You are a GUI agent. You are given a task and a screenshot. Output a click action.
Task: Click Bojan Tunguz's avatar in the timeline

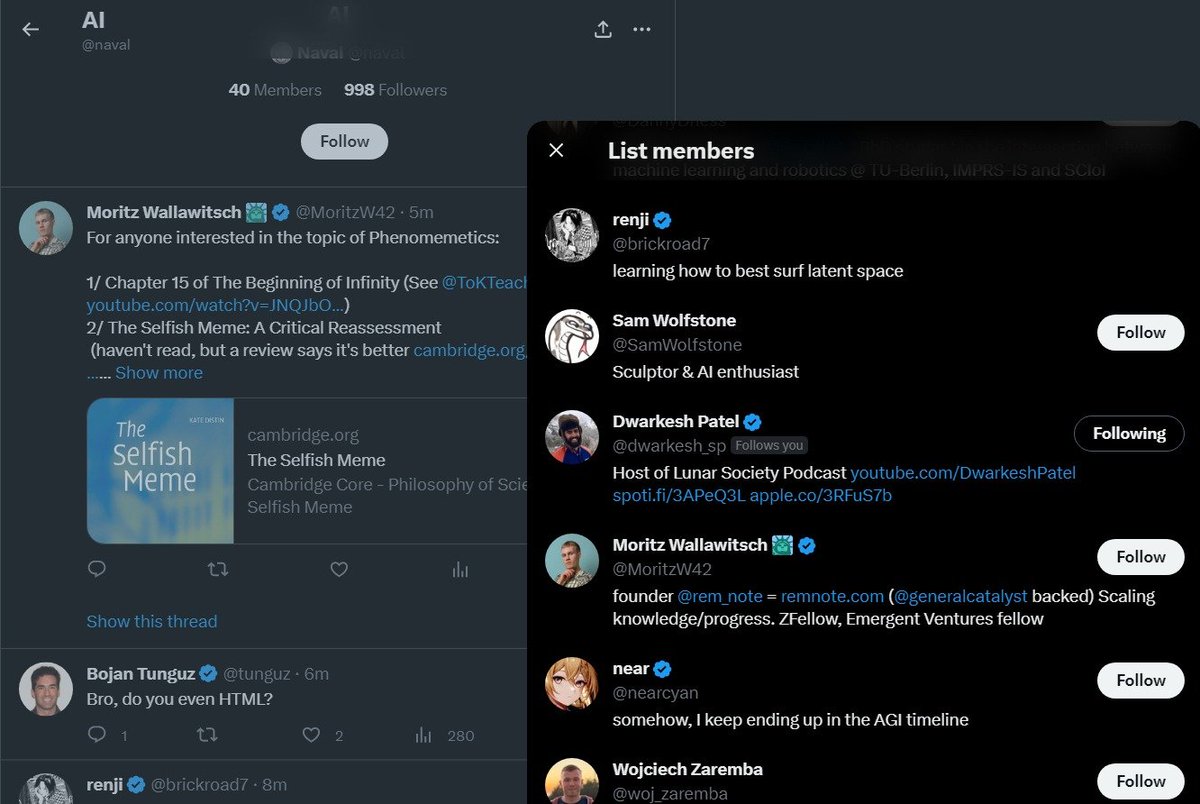tap(46, 689)
